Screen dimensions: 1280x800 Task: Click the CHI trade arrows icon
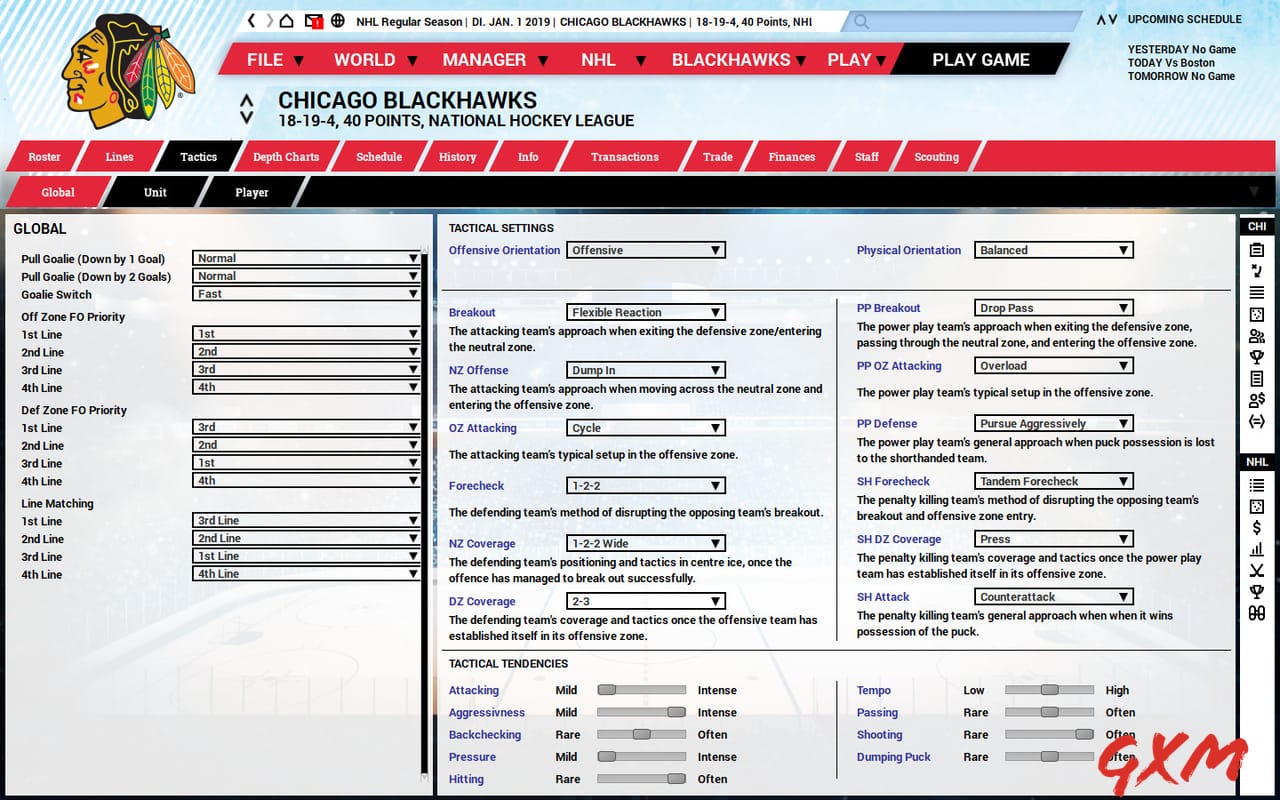[1257, 421]
